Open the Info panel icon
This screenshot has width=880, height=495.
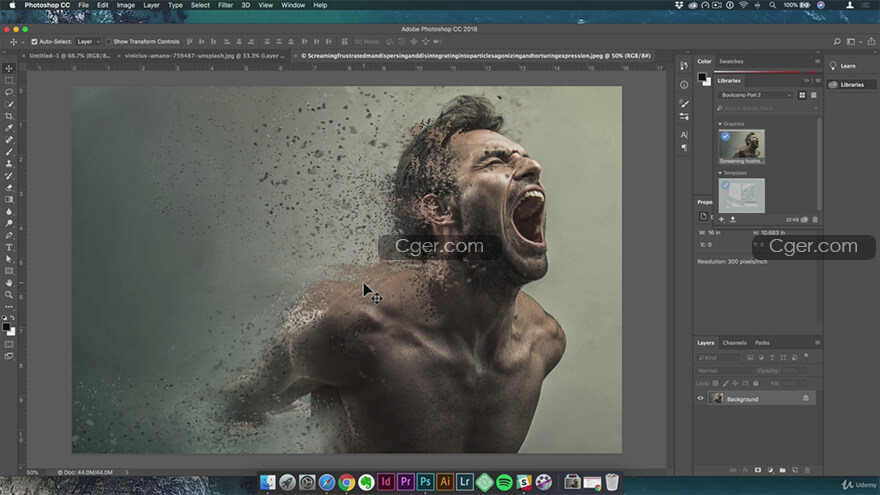[x=684, y=85]
